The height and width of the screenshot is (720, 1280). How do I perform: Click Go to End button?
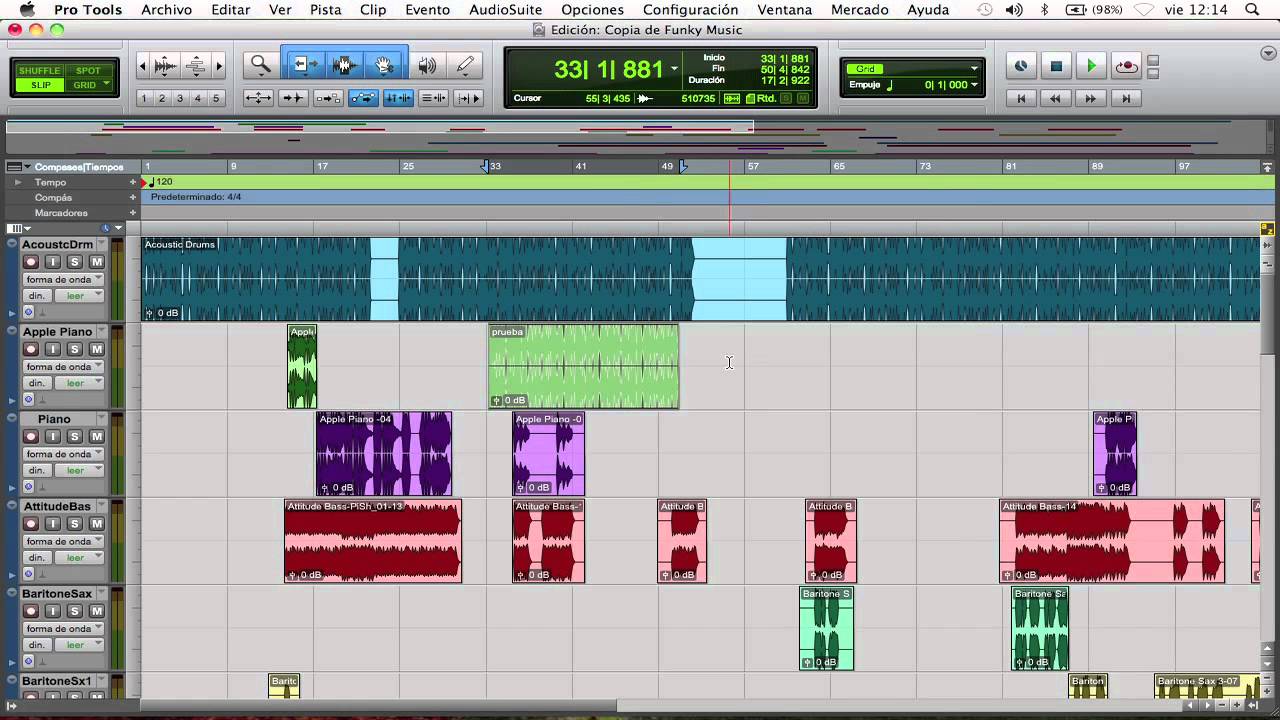[x=1126, y=98]
